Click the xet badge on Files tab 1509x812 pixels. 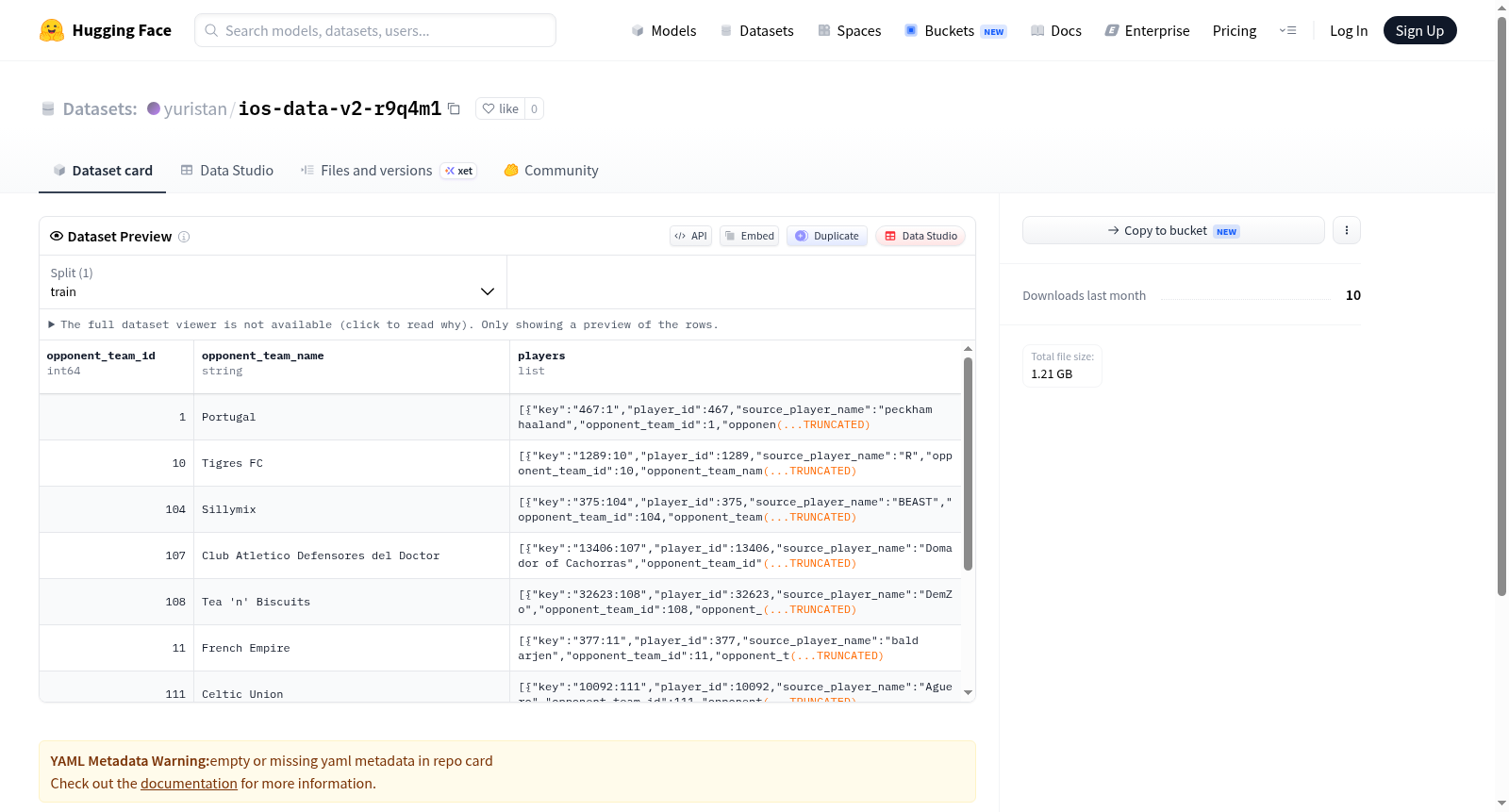(x=458, y=171)
